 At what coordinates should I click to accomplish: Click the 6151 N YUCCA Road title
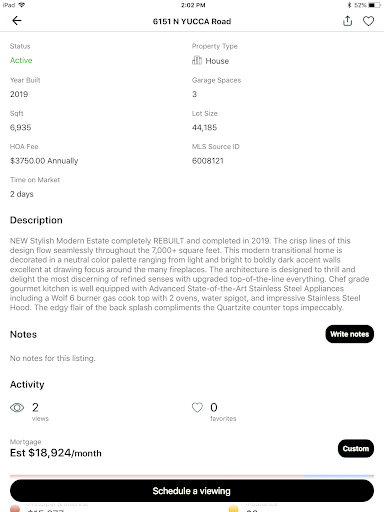coord(192,21)
